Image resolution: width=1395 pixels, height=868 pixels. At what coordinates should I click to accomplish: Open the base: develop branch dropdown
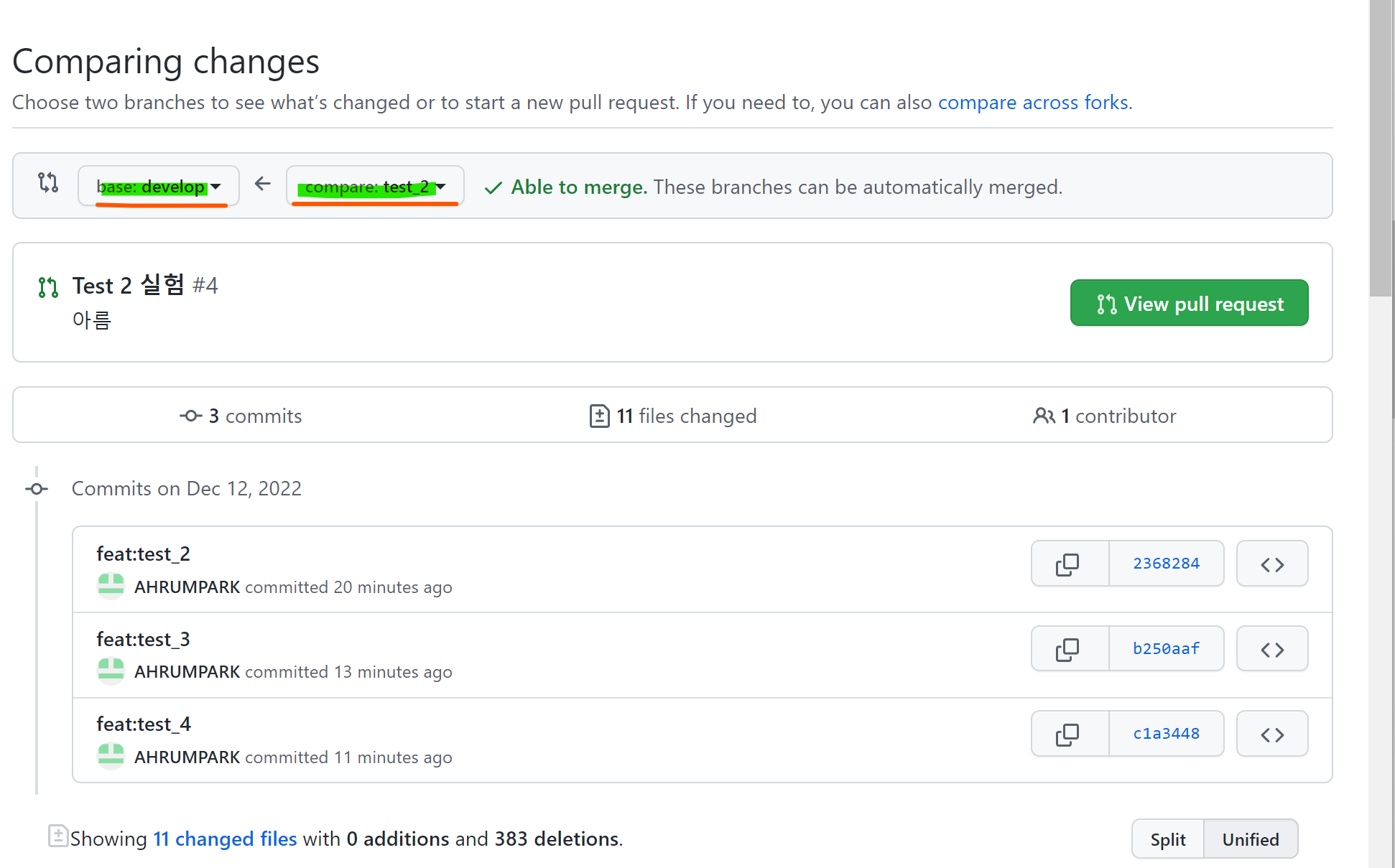click(159, 187)
